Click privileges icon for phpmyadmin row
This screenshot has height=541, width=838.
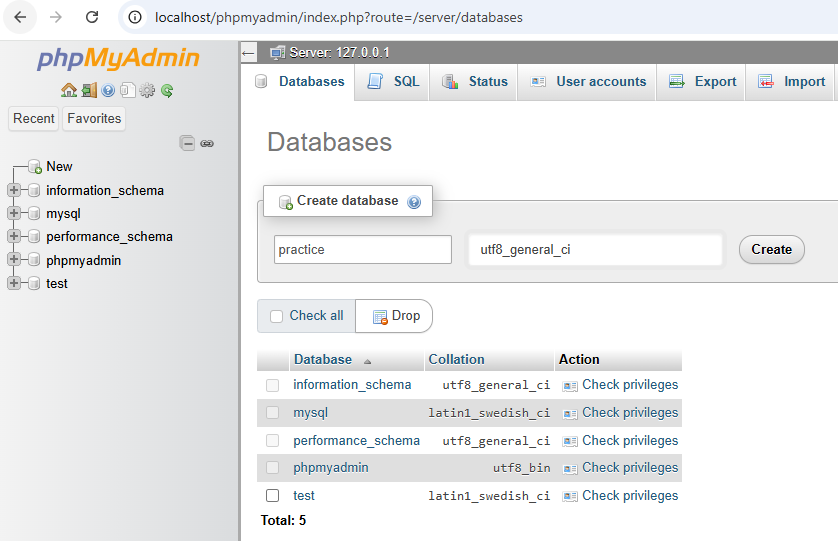(x=570, y=468)
